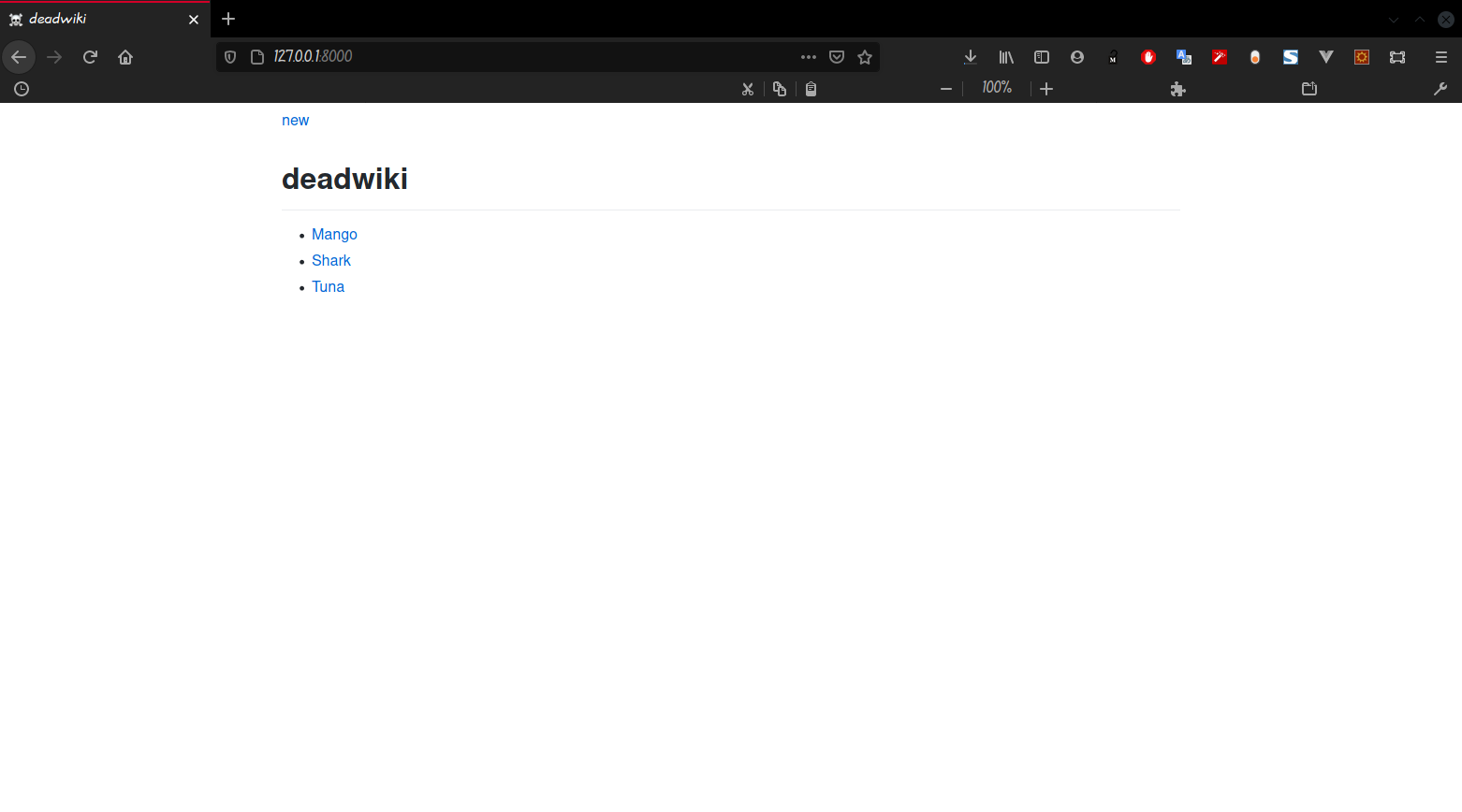
Task: Open the translate extension icon
Action: (x=1184, y=57)
